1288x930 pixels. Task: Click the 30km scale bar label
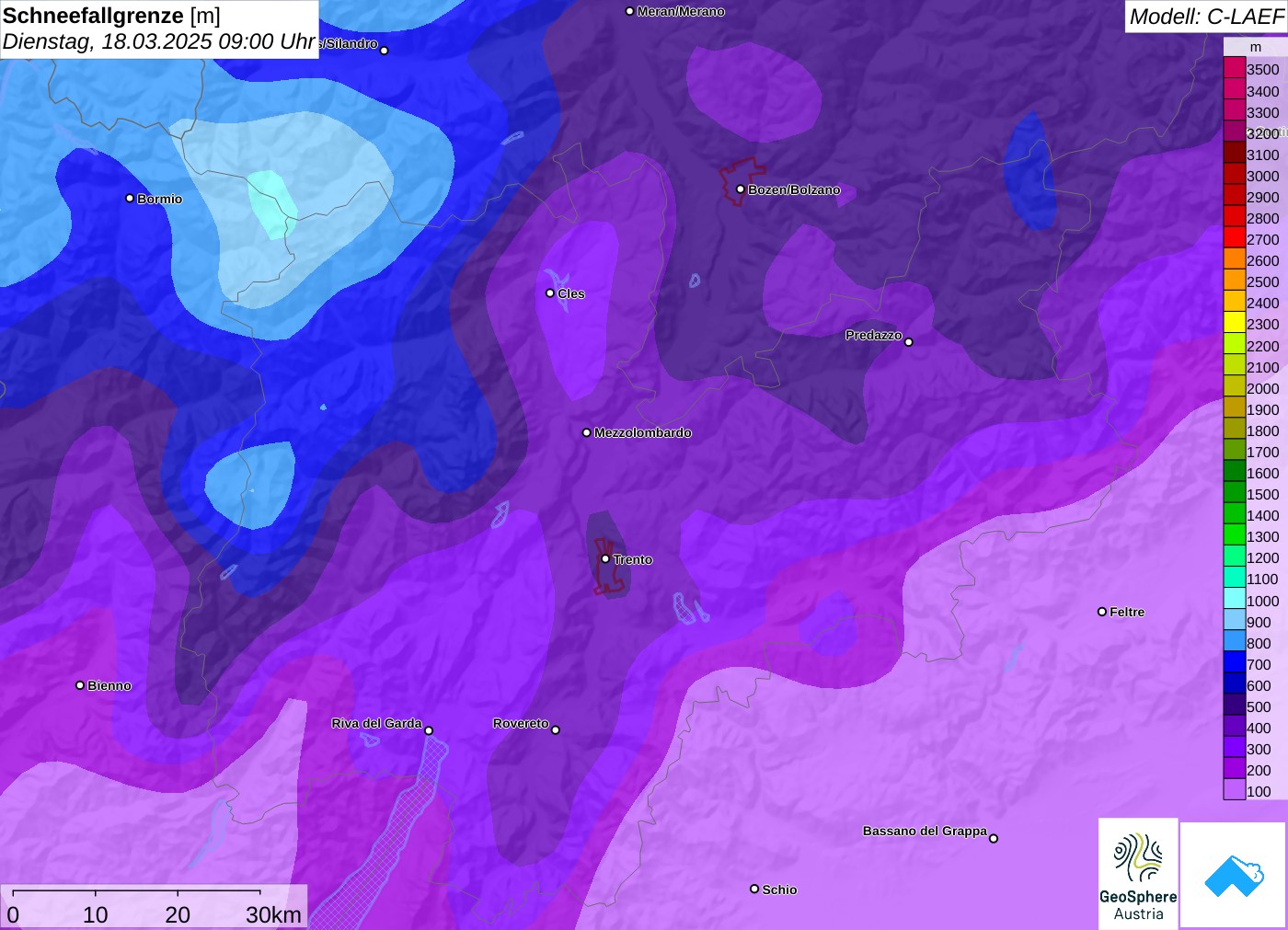click(273, 914)
